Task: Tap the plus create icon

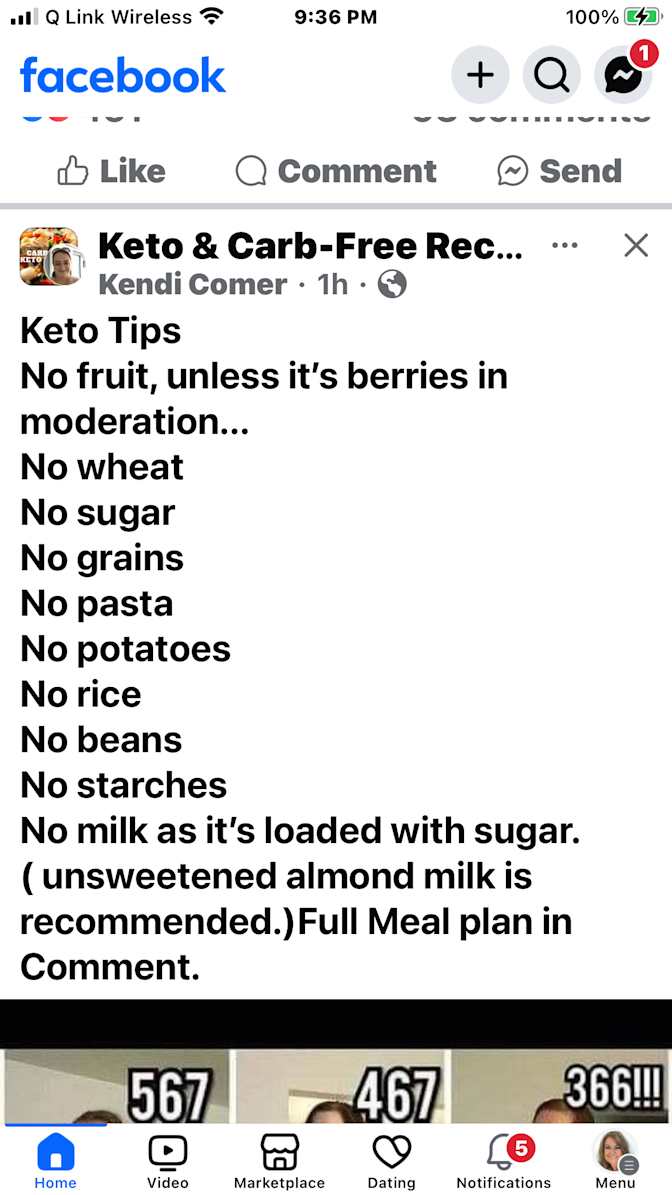Action: (480, 75)
